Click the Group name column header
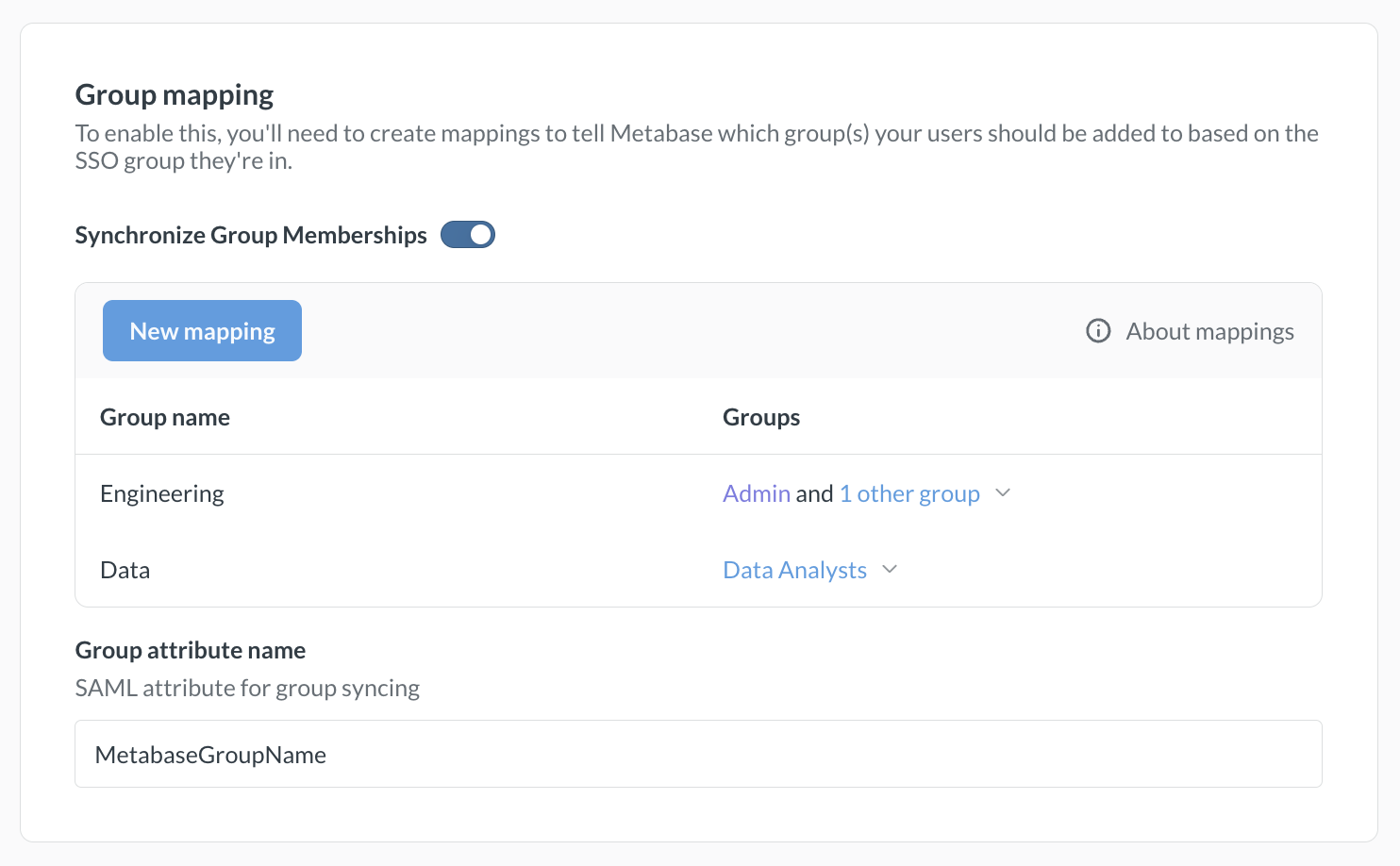The height and width of the screenshot is (866, 1400). [x=165, y=417]
